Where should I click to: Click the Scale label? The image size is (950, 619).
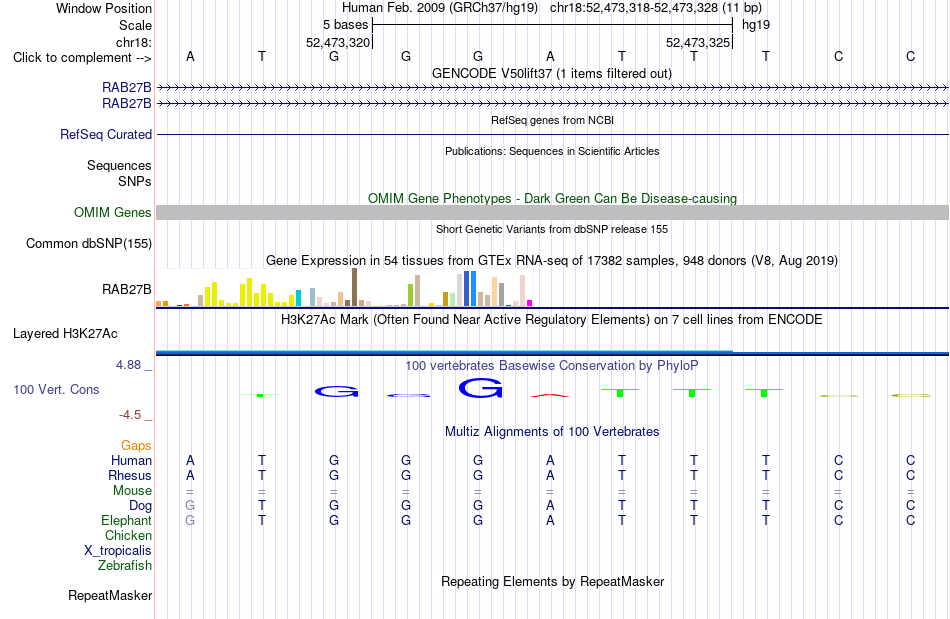(136, 25)
